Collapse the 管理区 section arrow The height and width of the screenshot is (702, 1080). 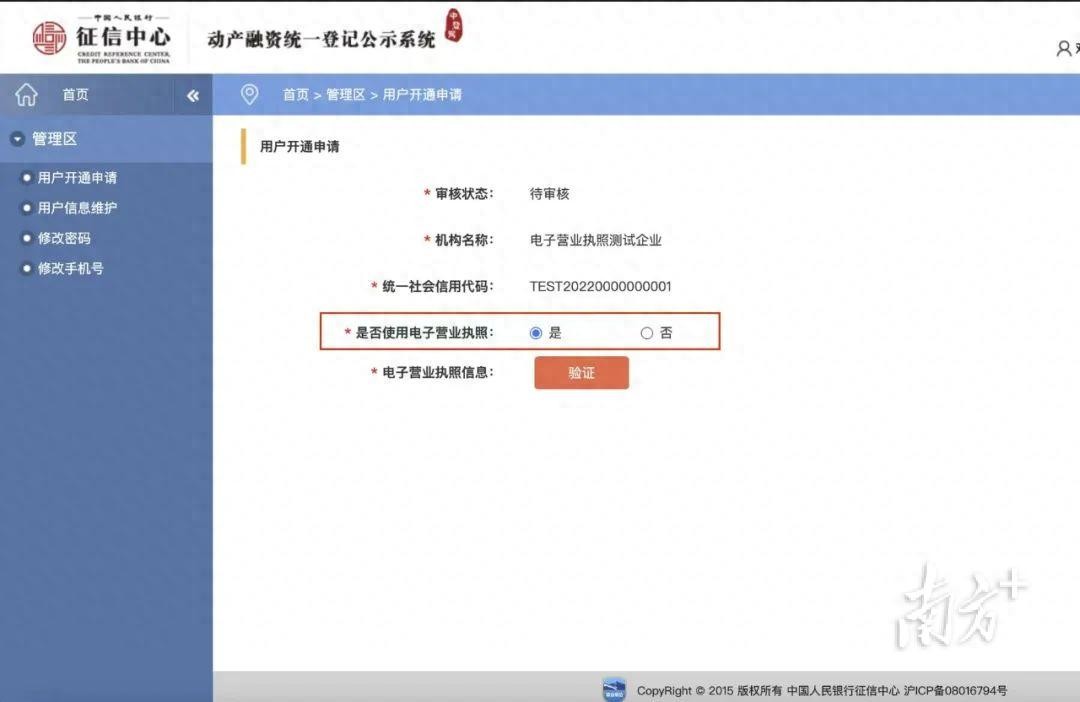pyautogui.click(x=17, y=139)
